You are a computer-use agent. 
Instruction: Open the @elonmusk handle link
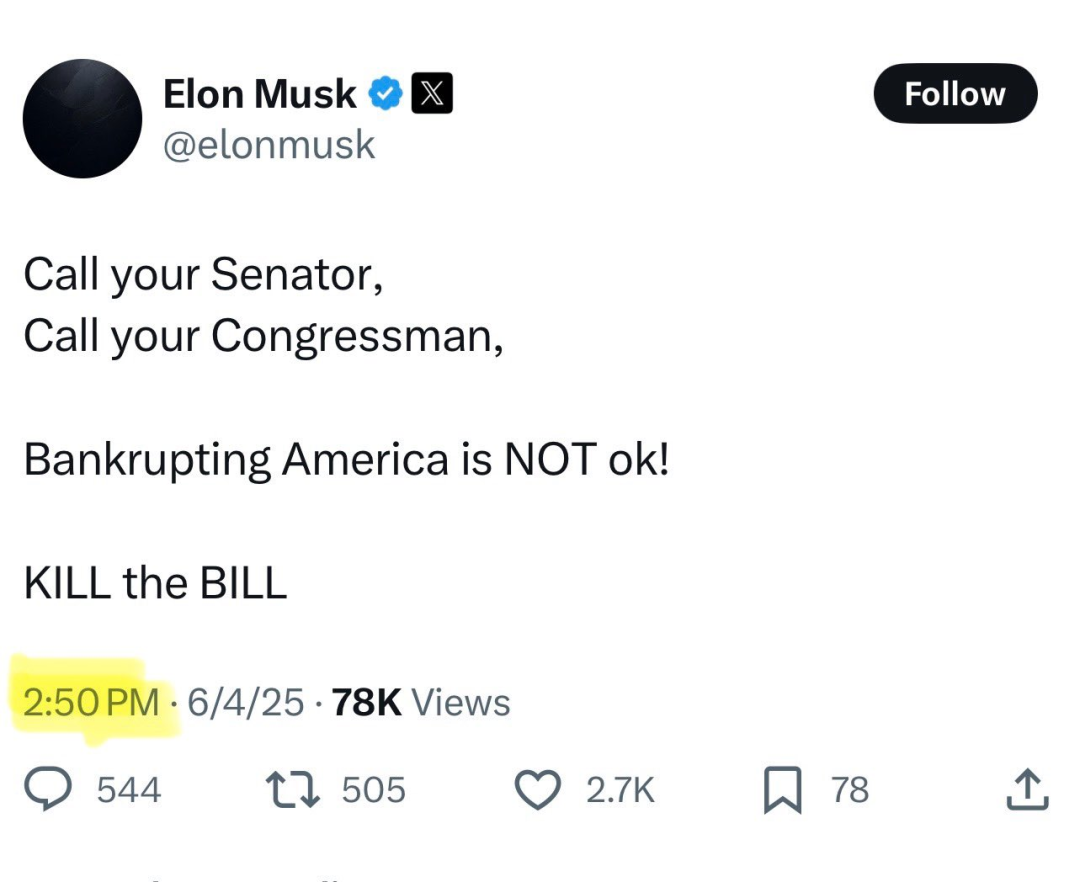(268, 146)
